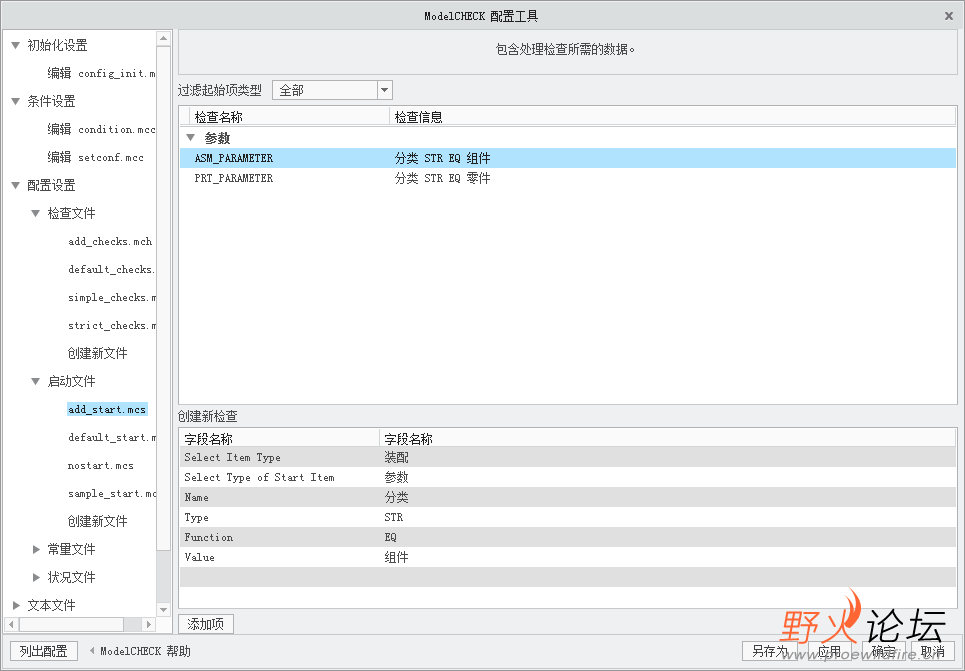Click tree horizontal scroll left arrow
965x671 pixels.
click(11, 624)
